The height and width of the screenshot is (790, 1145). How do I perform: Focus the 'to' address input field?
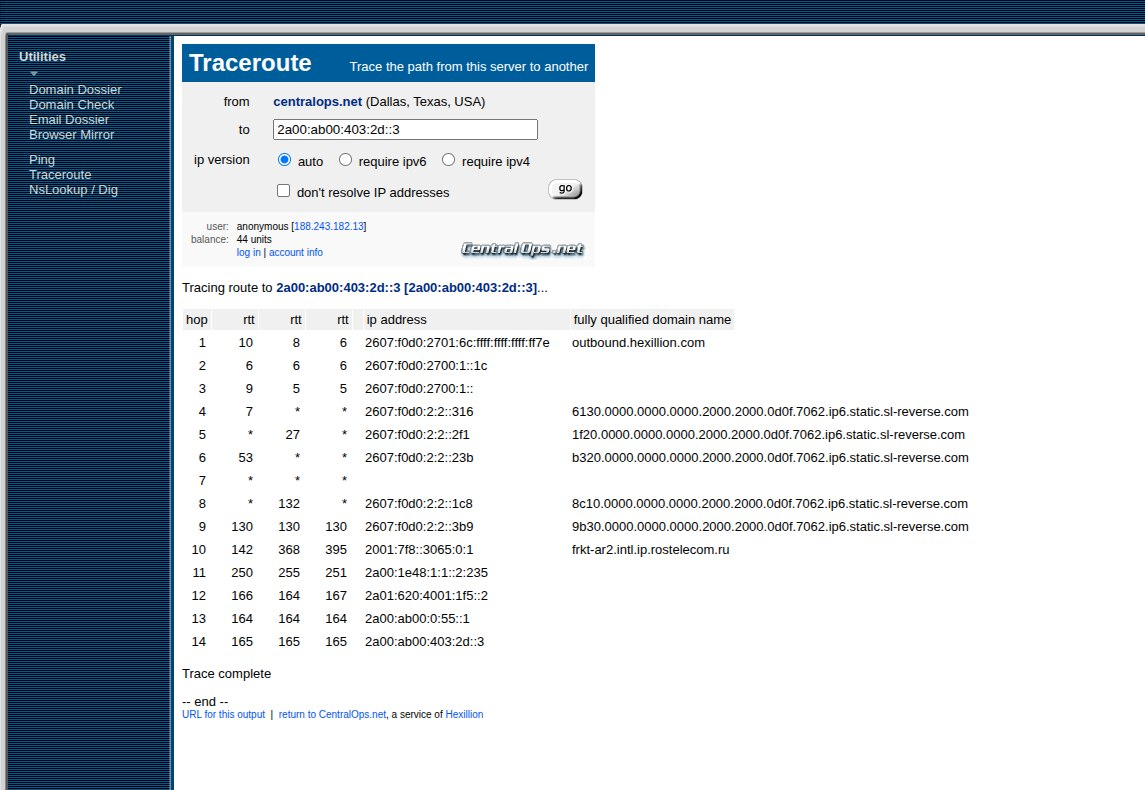405,130
